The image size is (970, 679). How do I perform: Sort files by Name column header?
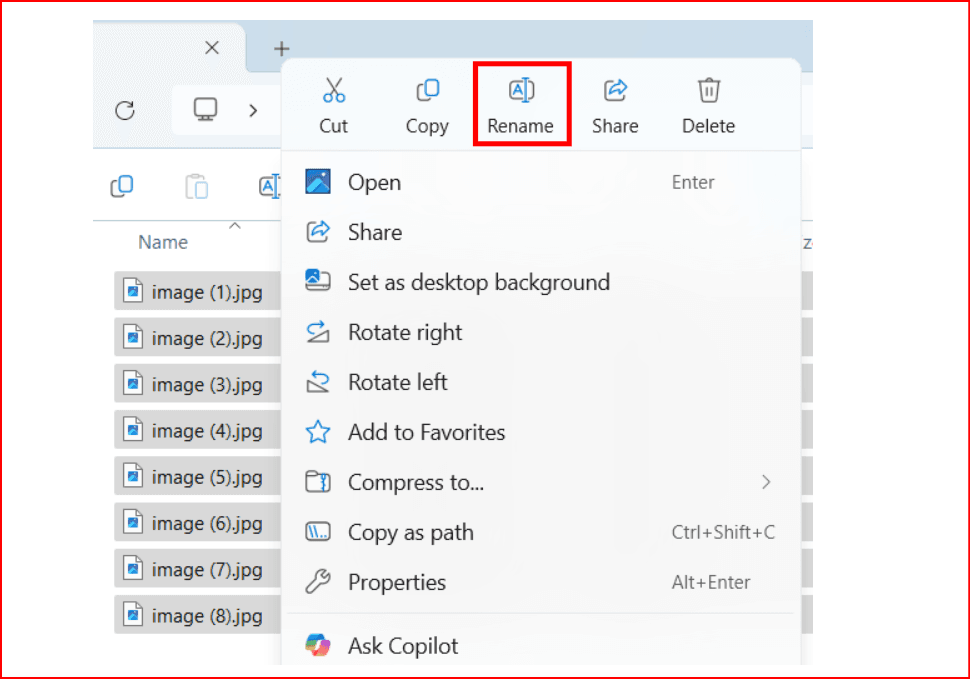[163, 242]
